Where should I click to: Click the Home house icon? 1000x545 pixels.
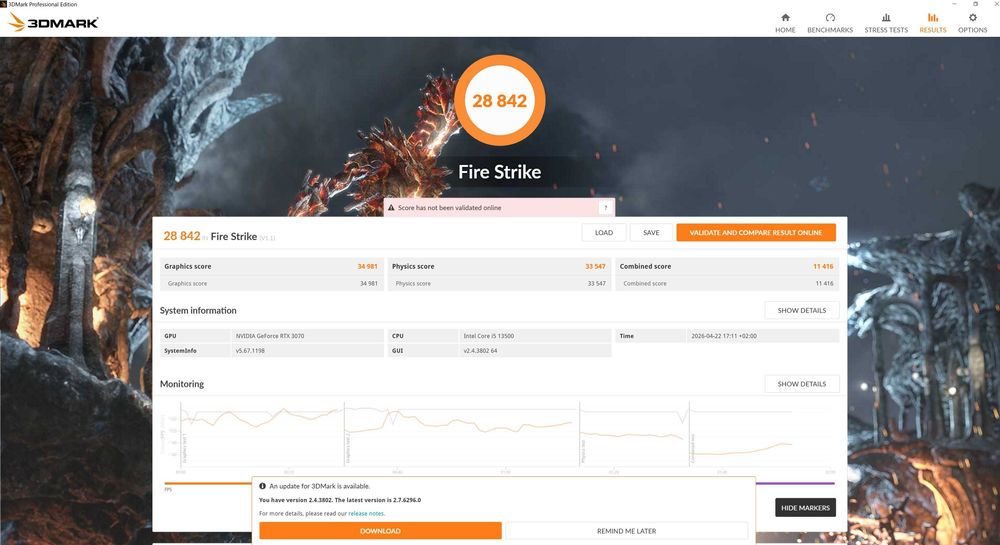[x=785, y=18]
